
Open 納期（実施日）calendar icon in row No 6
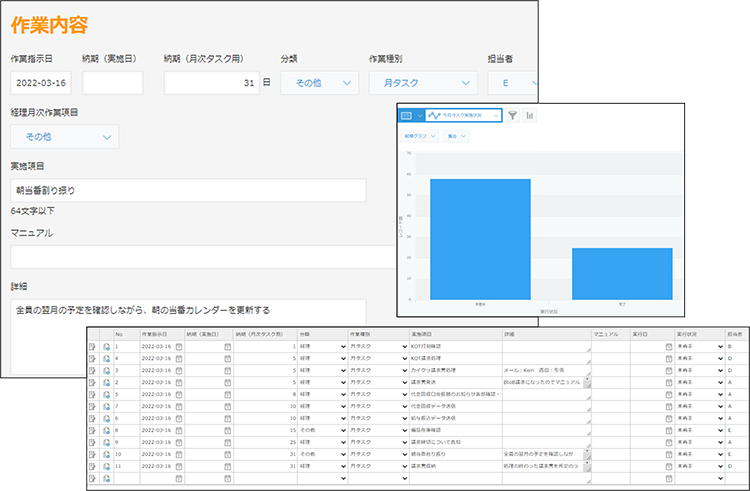pyautogui.click(x=228, y=418)
